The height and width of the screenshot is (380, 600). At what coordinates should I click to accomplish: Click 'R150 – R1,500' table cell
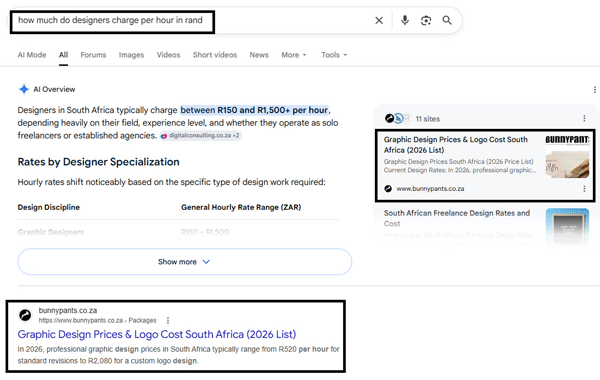click(205, 232)
